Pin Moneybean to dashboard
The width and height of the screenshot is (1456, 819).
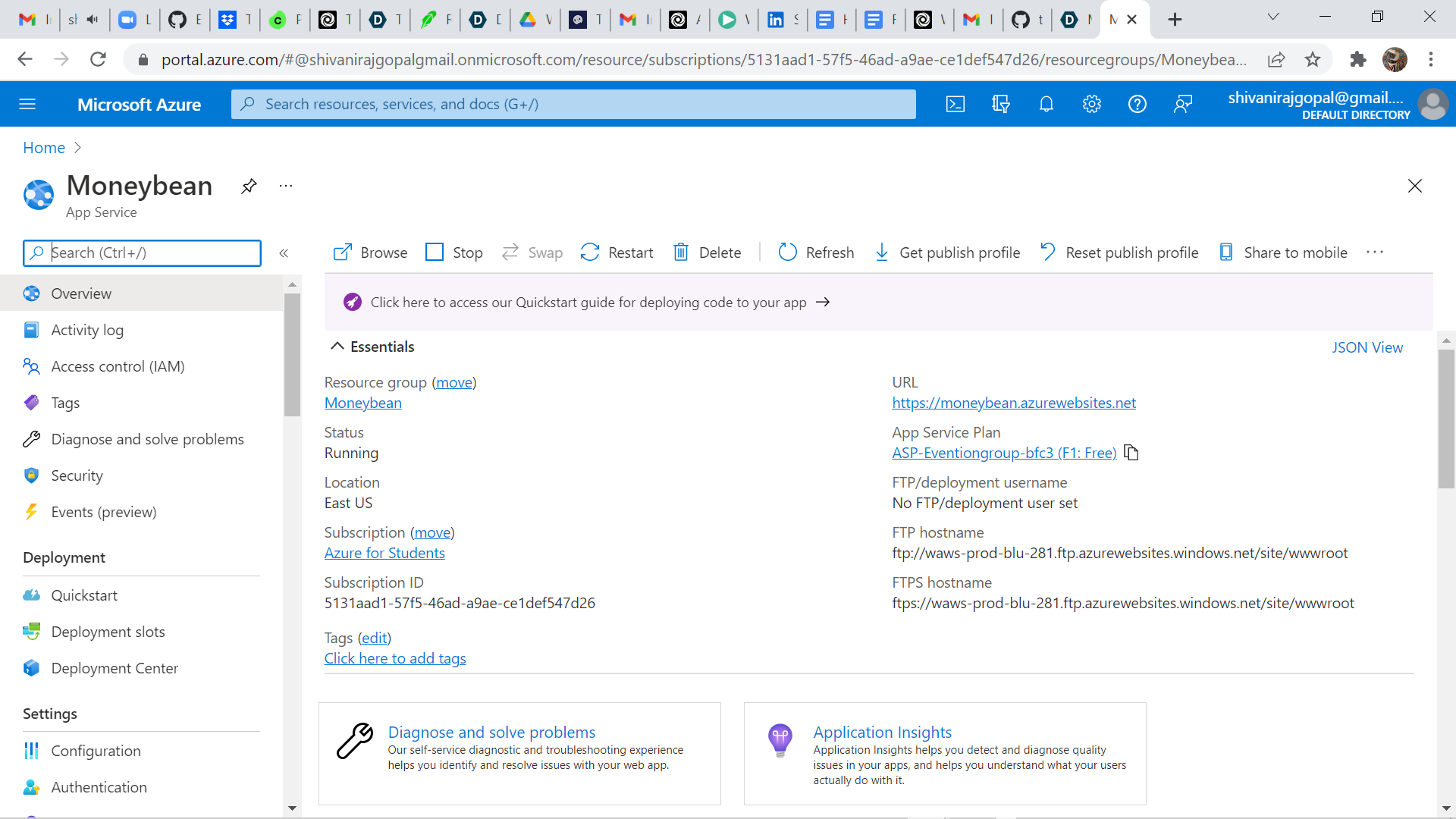[249, 186]
